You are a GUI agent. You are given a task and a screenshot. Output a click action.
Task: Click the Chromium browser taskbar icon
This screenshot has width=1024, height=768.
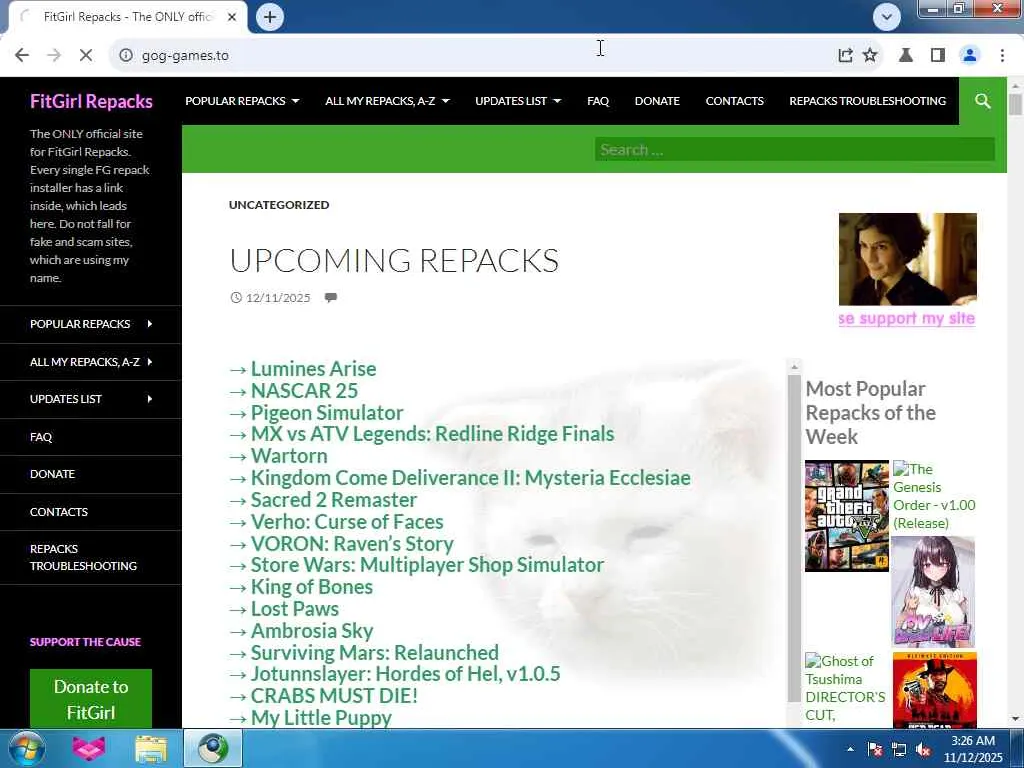tap(213, 748)
